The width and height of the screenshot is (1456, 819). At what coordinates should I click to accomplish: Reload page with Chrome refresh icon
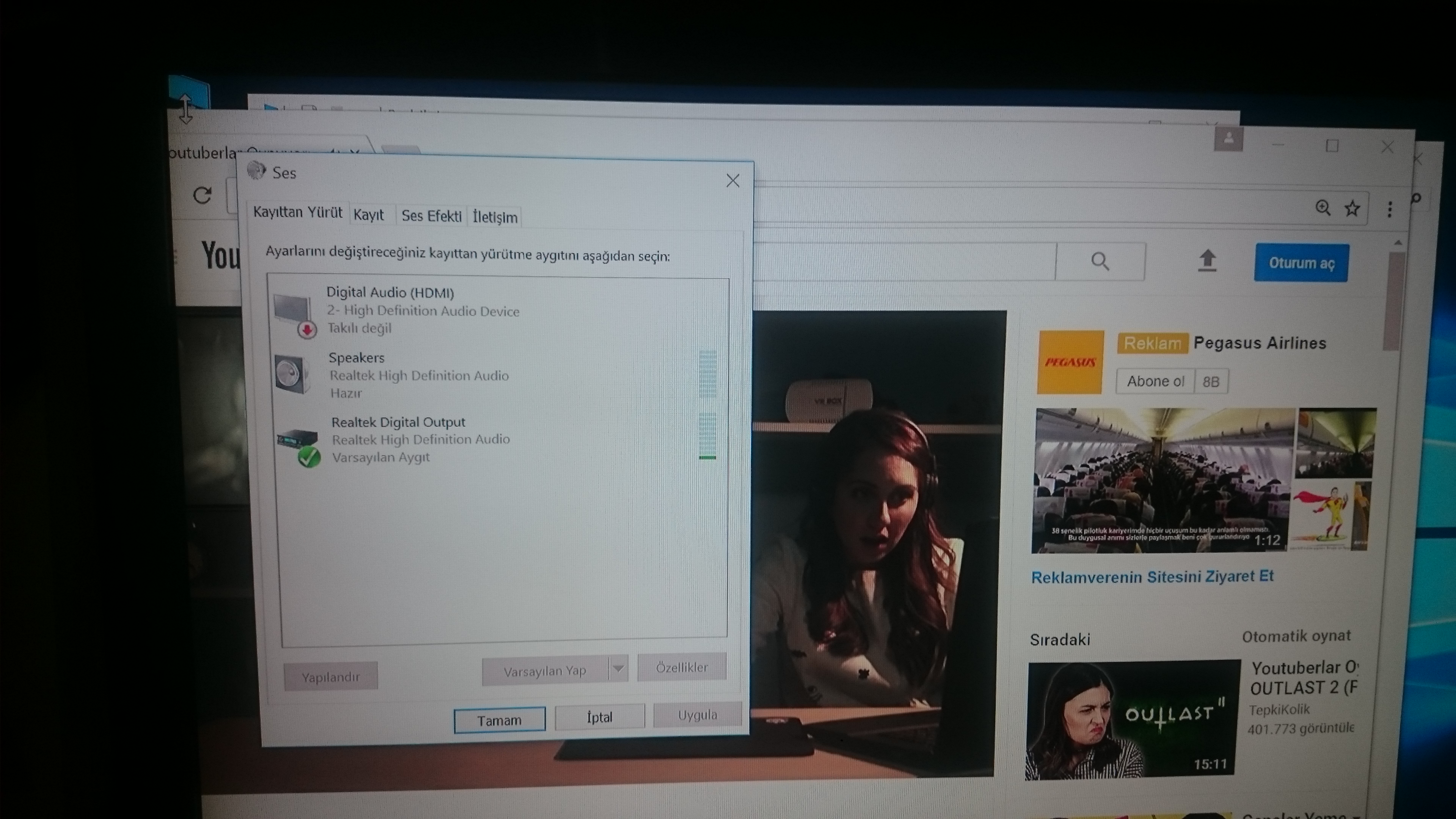pyautogui.click(x=202, y=196)
